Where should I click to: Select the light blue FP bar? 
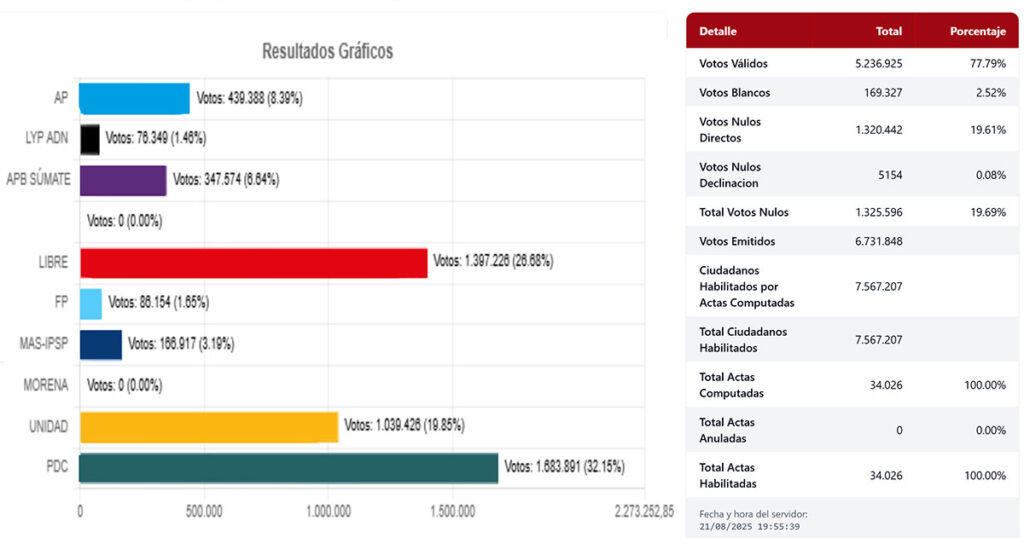click(x=90, y=304)
